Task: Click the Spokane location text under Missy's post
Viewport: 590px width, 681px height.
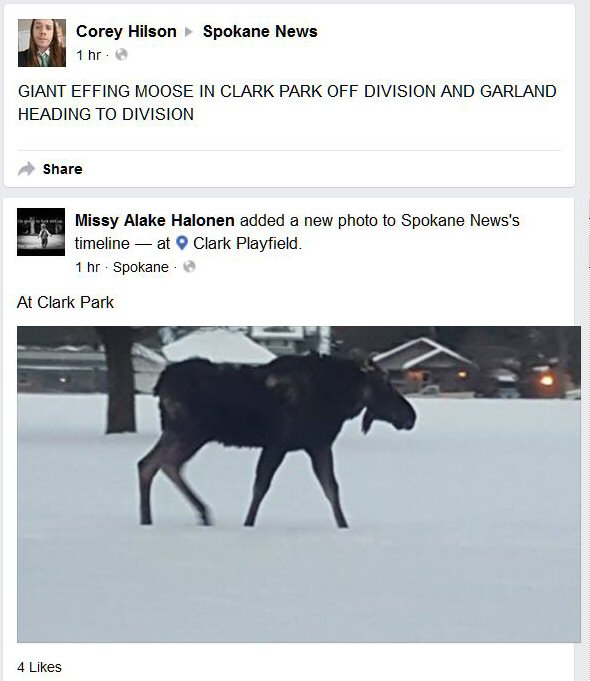Action: tap(141, 267)
